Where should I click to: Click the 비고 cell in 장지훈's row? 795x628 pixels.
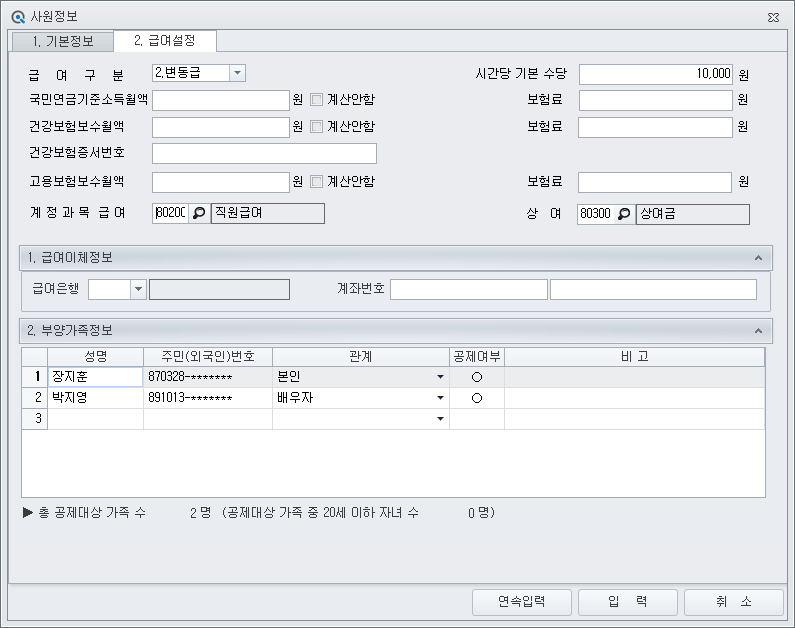(635, 377)
